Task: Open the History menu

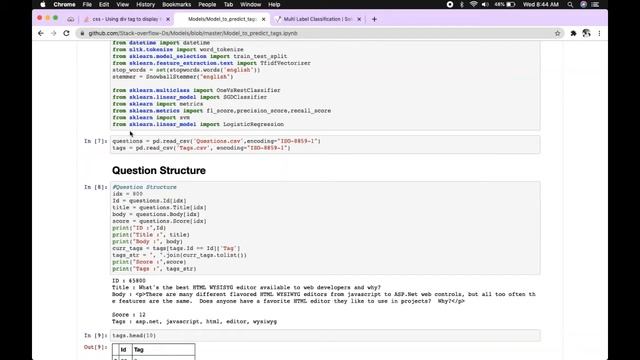Action: (x=145, y=4)
